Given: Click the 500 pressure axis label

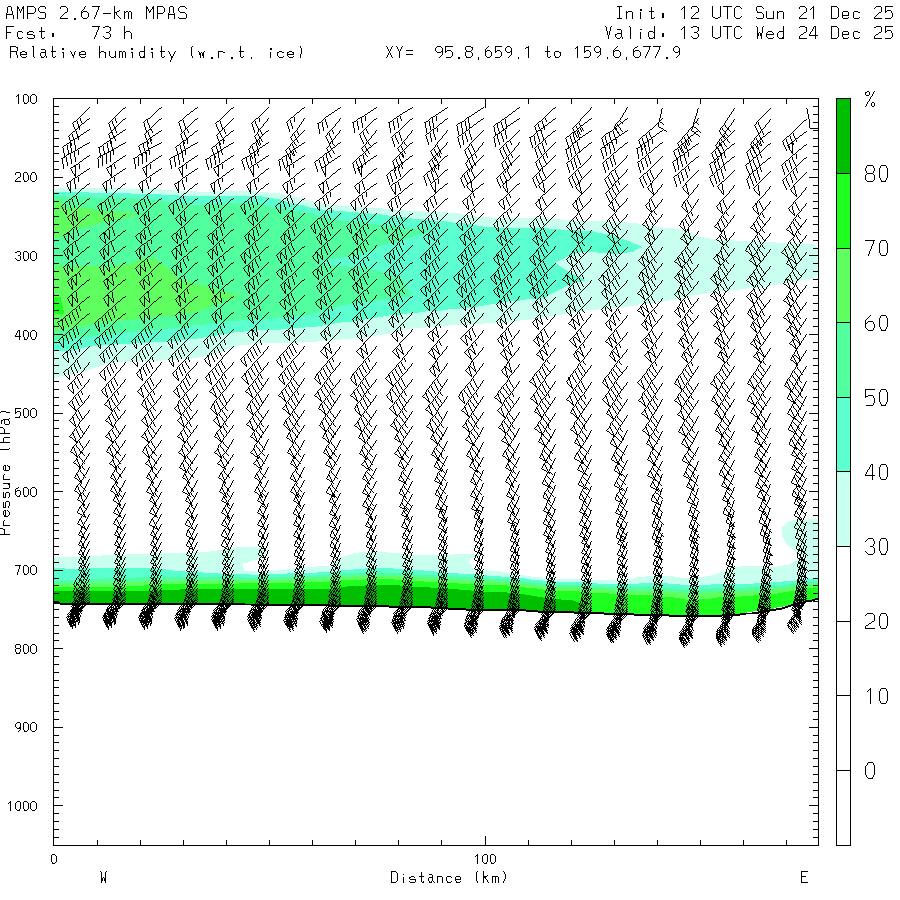Looking at the screenshot, I should tap(26, 413).
